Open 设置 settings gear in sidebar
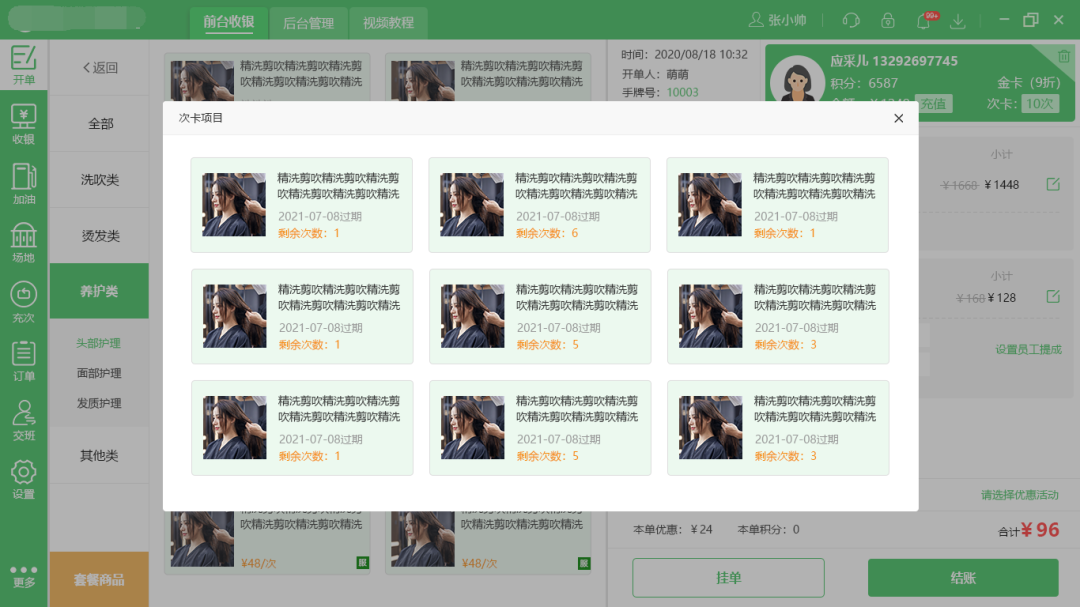Screen dimensions: 1080x607 23,478
